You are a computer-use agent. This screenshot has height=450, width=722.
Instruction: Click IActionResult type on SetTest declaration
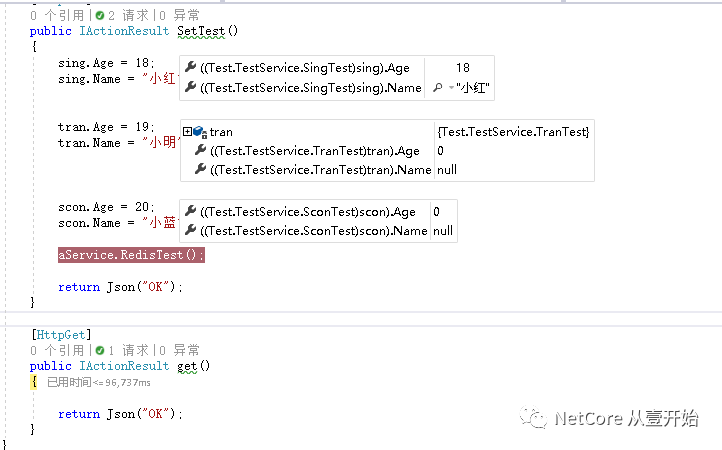click(x=124, y=31)
